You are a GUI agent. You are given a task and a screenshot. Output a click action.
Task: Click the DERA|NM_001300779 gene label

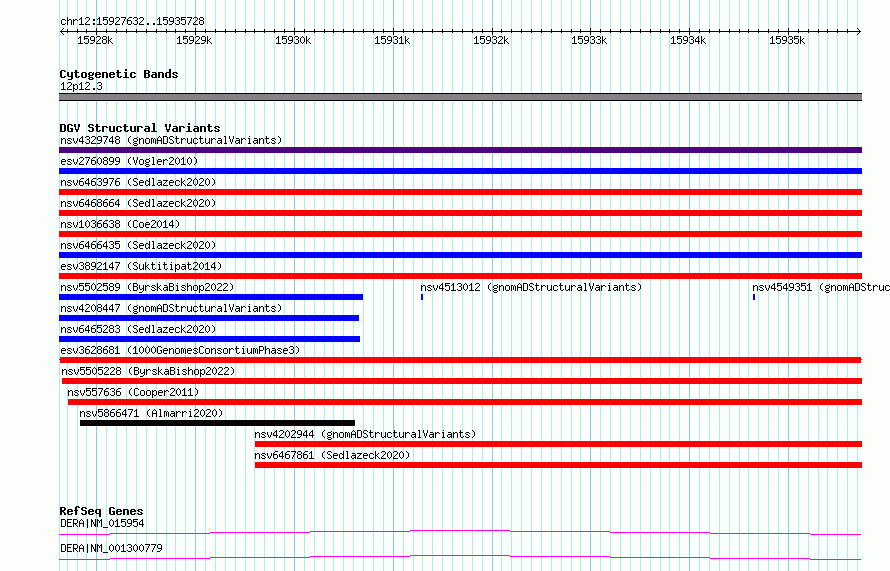(x=111, y=548)
